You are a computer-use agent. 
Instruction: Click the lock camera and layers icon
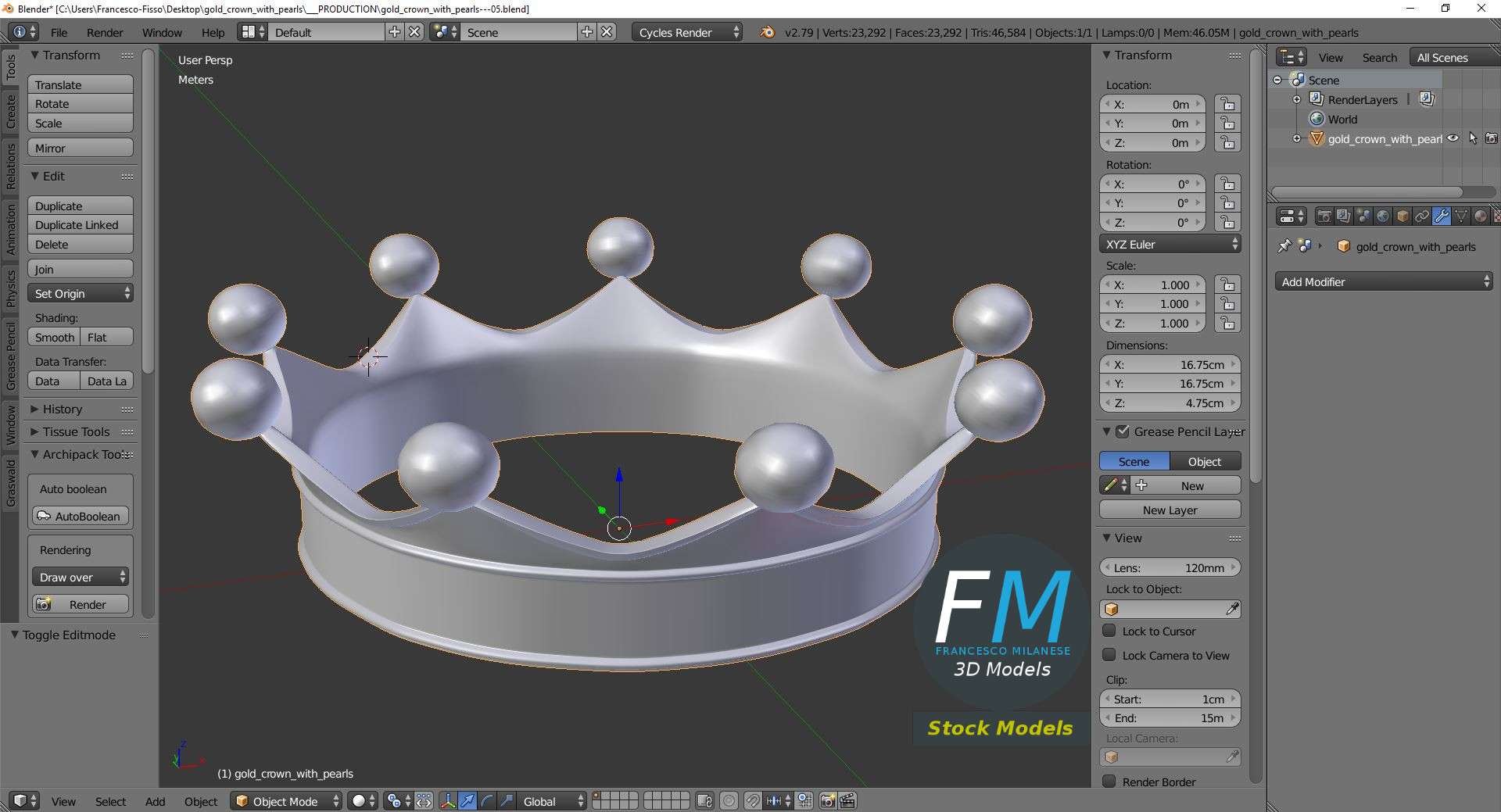point(704,801)
